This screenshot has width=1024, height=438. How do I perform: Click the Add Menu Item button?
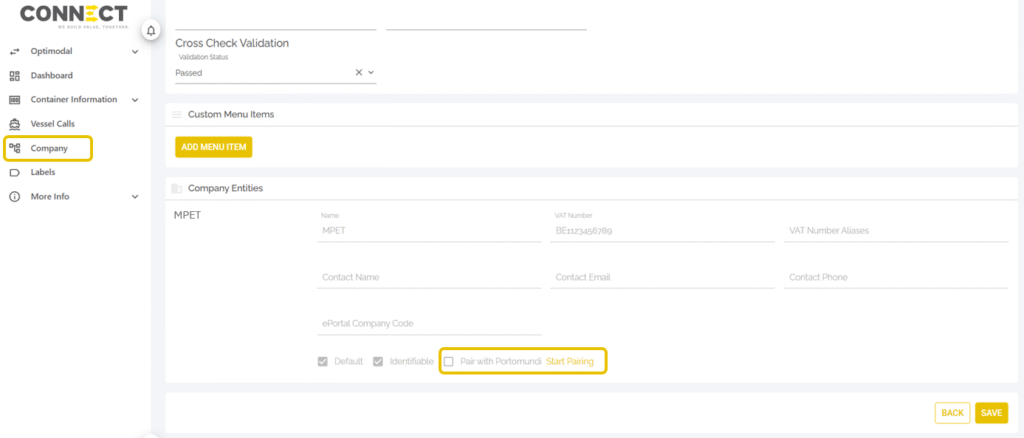pos(213,147)
